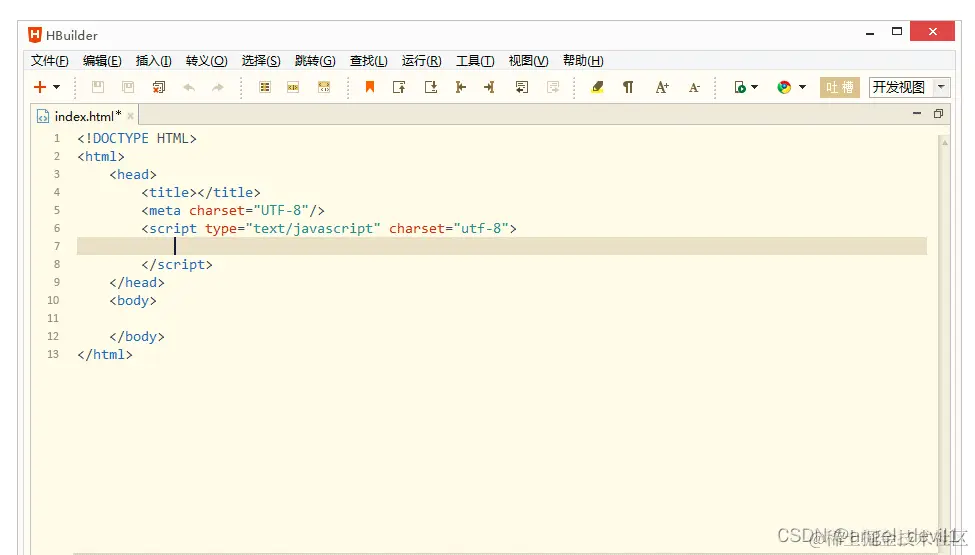Increase font size with A+ icon
Viewport: 975px width, 555px height.
click(662, 87)
